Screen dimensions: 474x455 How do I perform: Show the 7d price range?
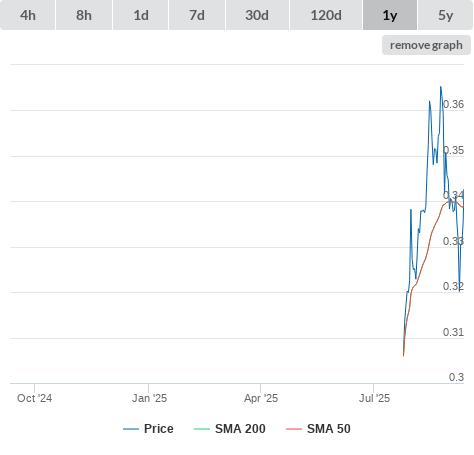tap(197, 15)
